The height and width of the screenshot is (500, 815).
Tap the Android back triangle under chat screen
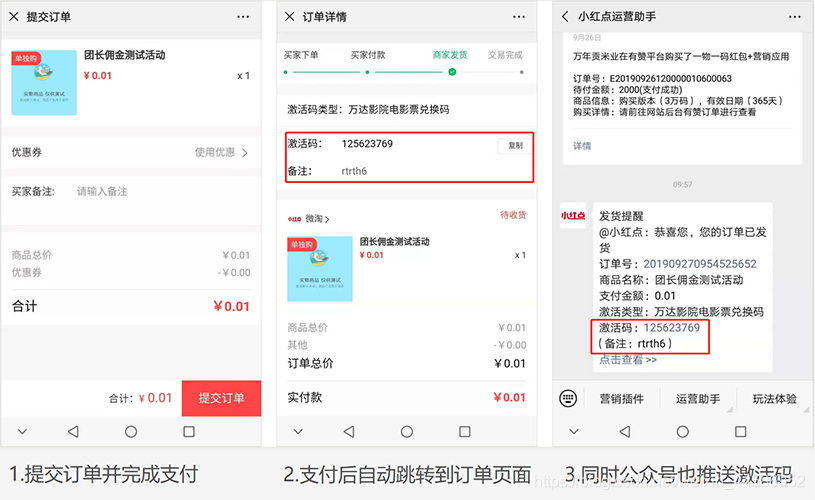coord(625,431)
